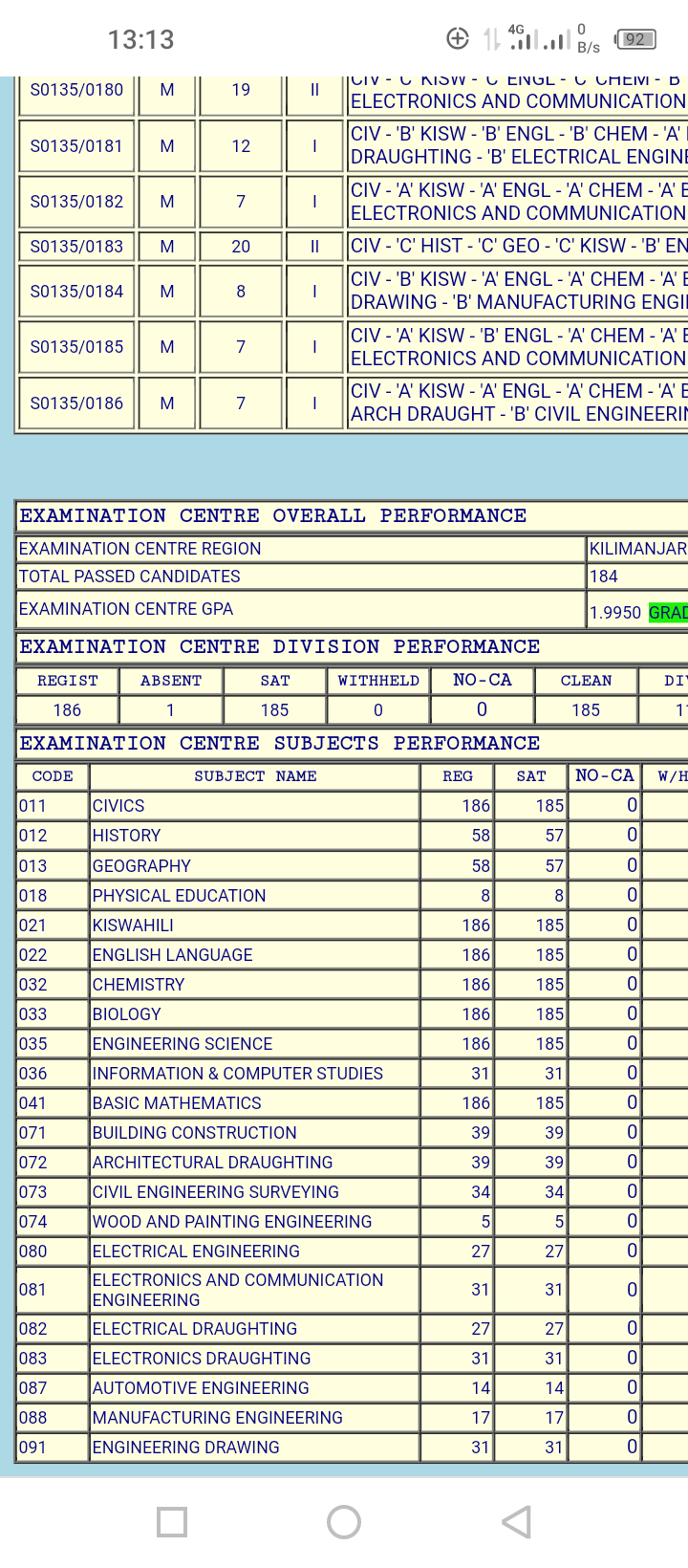Tap the 13:13 clock in status bar
This screenshot has width=688, height=1568.
[140, 39]
